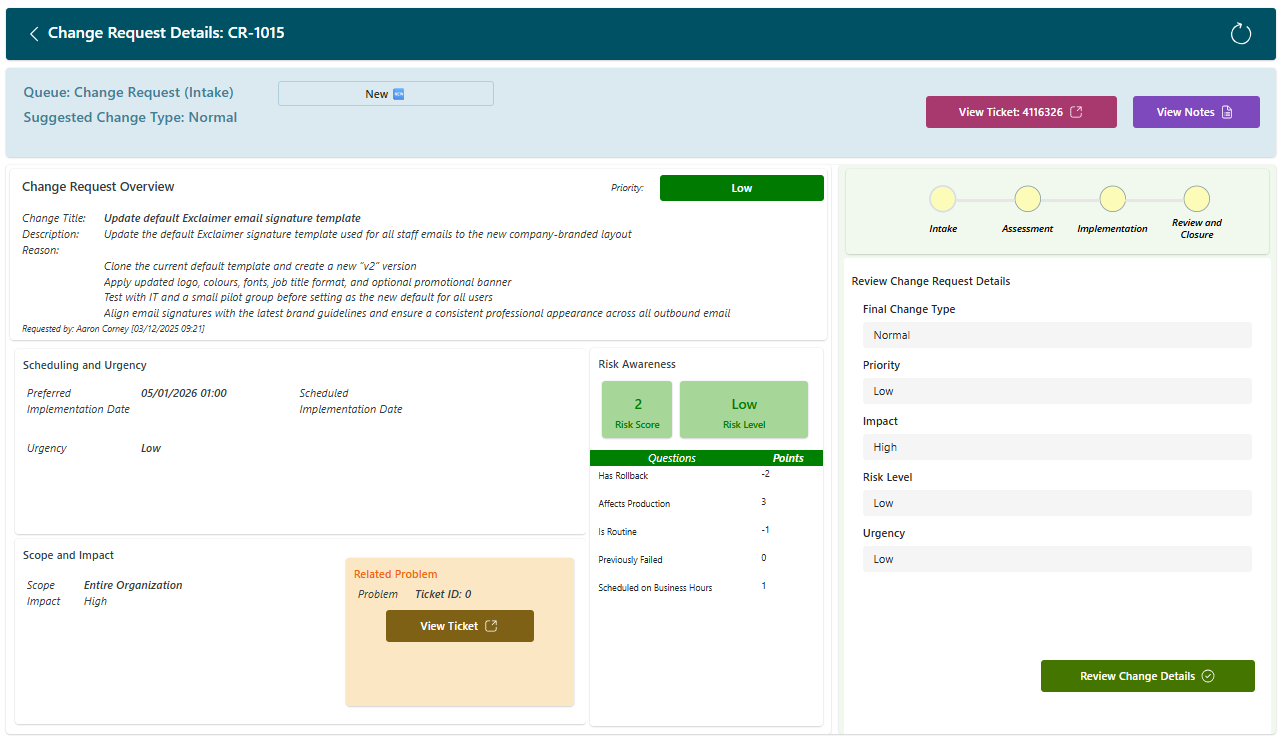Confirm with Review Change Details button

coord(1148,676)
